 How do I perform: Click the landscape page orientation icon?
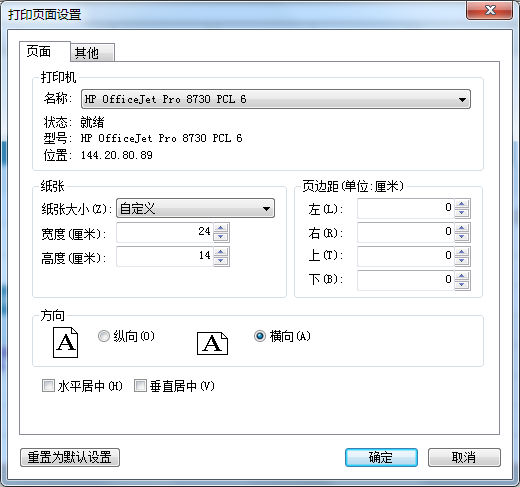[212, 343]
